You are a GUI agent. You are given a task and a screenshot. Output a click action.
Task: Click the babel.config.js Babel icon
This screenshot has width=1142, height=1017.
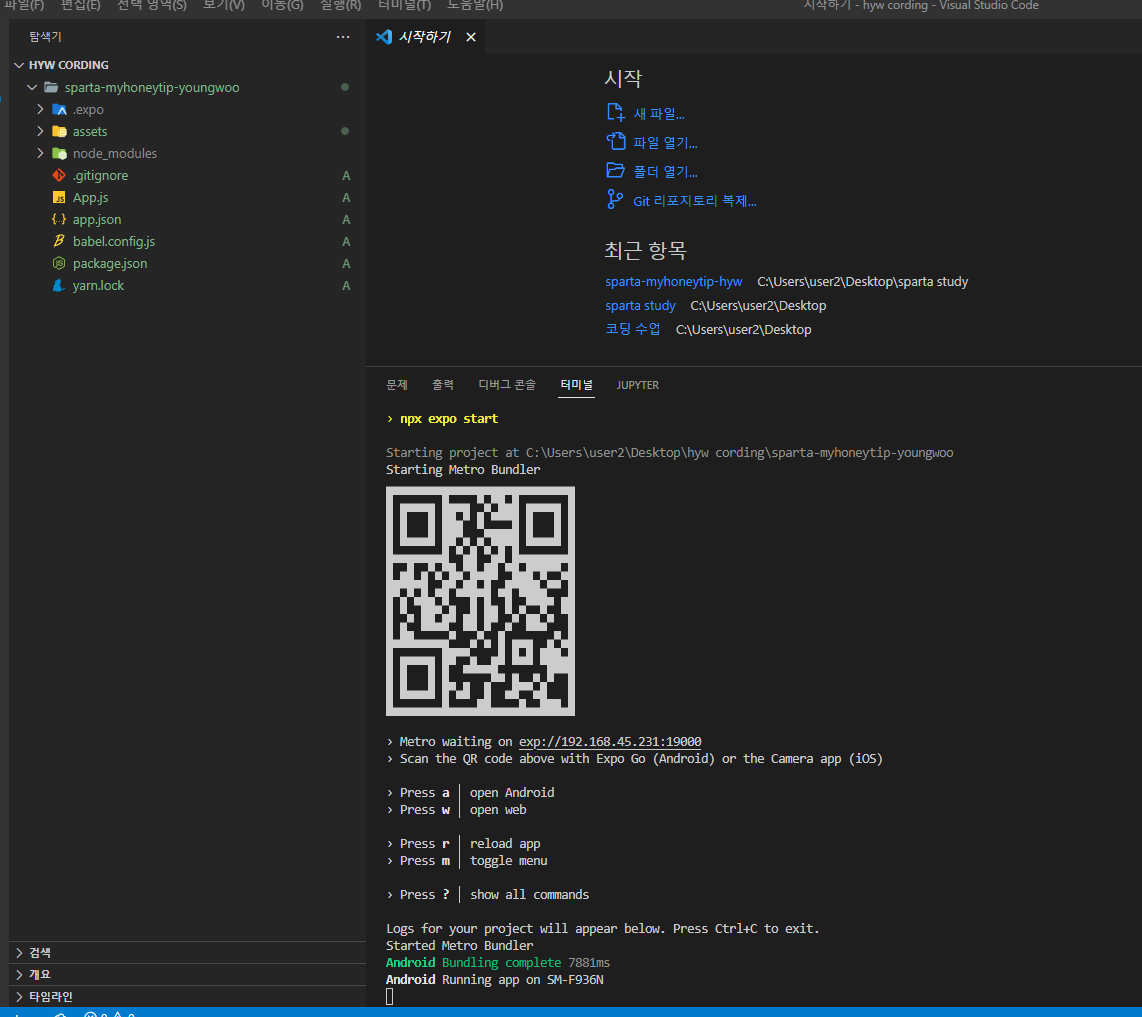tap(59, 241)
